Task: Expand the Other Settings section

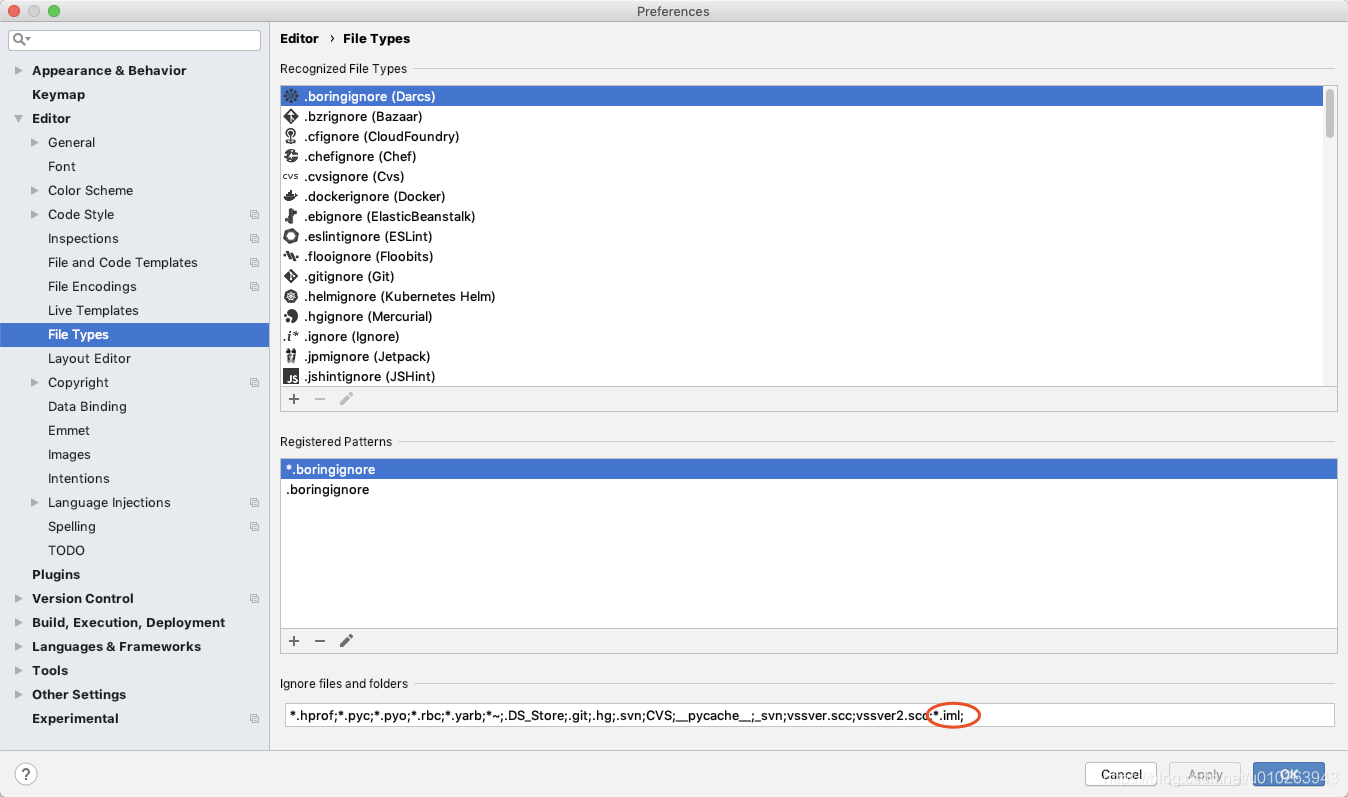Action: point(18,694)
